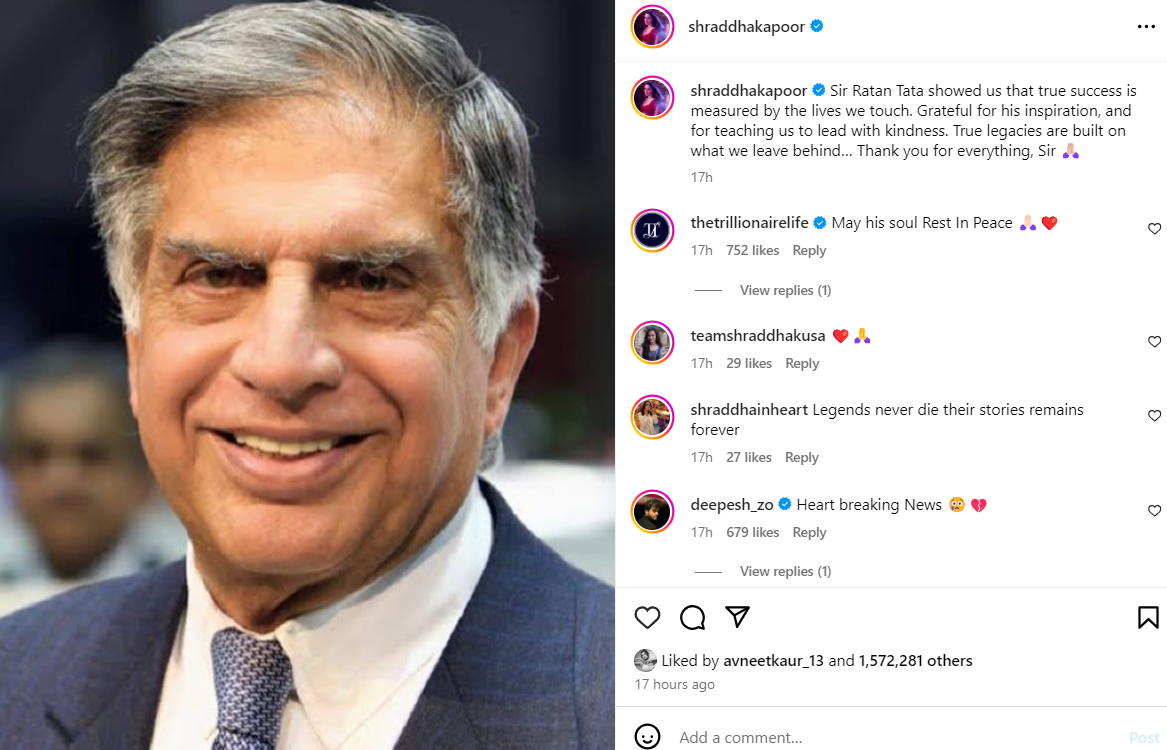The image size is (1167, 750).
Task: Open the three-dot more options menu
Action: tap(1146, 27)
